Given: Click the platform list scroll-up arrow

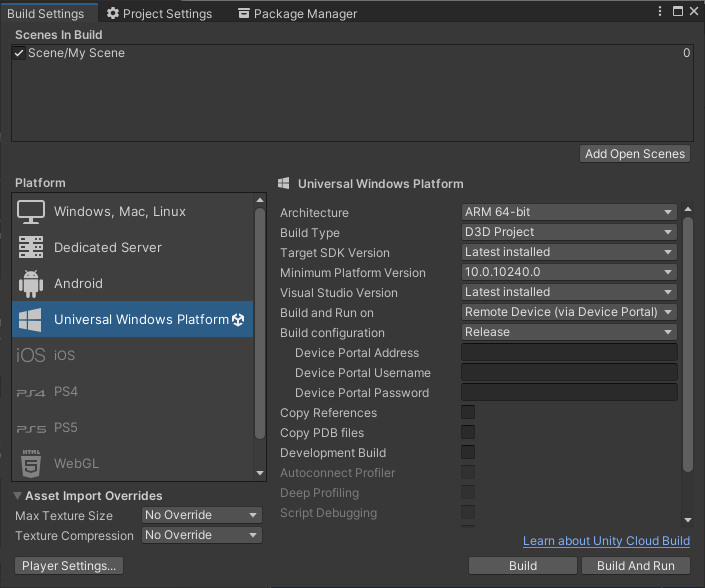Looking at the screenshot, I should coord(259,200).
